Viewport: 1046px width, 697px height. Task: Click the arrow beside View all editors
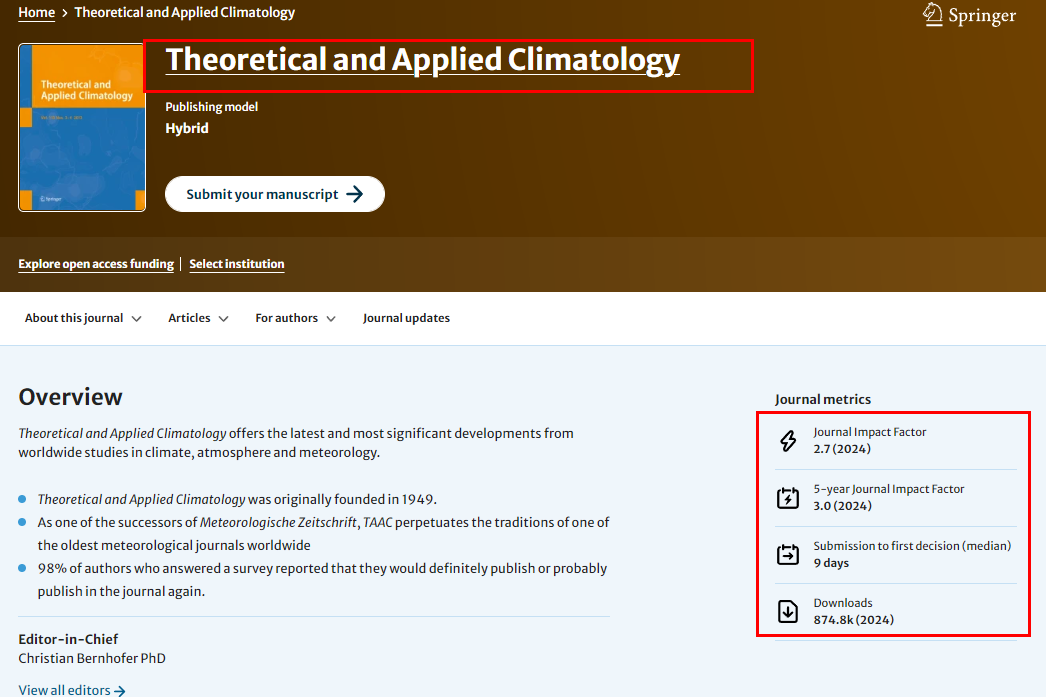coord(119,691)
